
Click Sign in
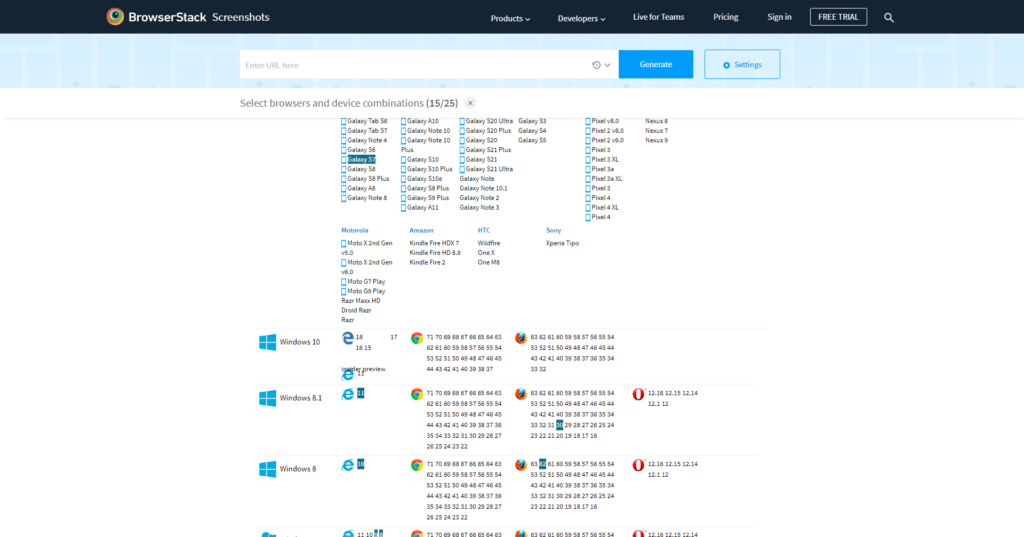pyautogui.click(x=779, y=17)
